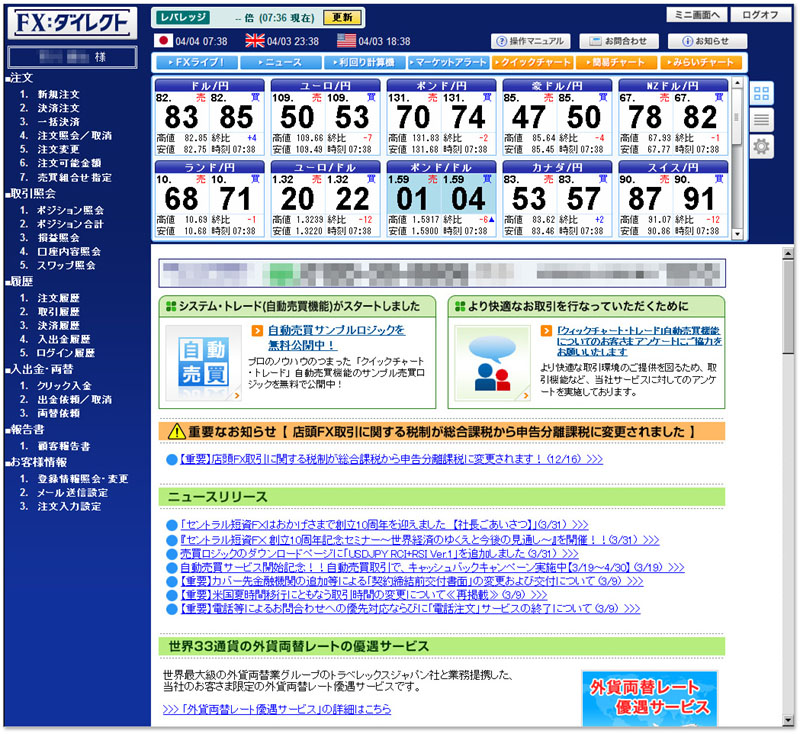Open ログイン履歴 in the sidebar

click(x=66, y=353)
